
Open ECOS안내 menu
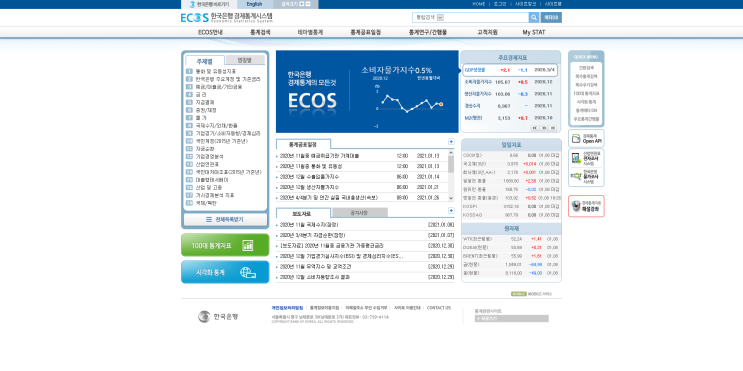coord(210,33)
